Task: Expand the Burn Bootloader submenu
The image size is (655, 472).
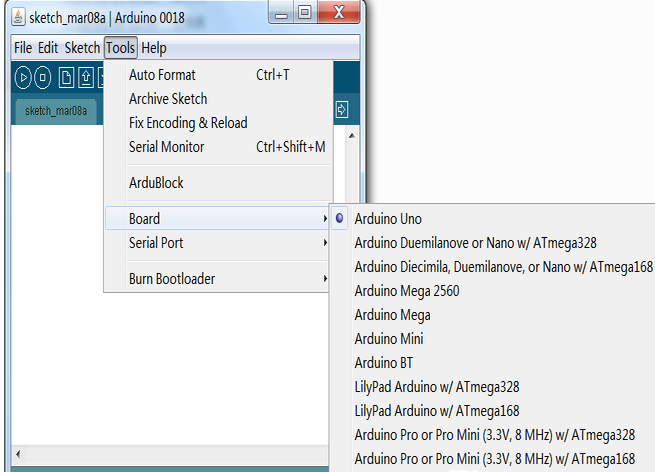Action: click(x=218, y=279)
